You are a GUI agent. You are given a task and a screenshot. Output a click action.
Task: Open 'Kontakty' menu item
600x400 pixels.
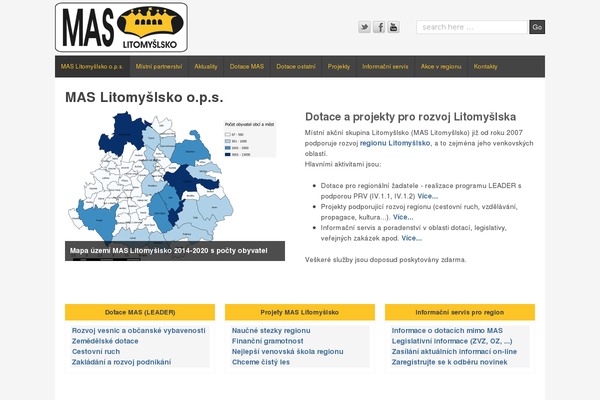coord(486,67)
